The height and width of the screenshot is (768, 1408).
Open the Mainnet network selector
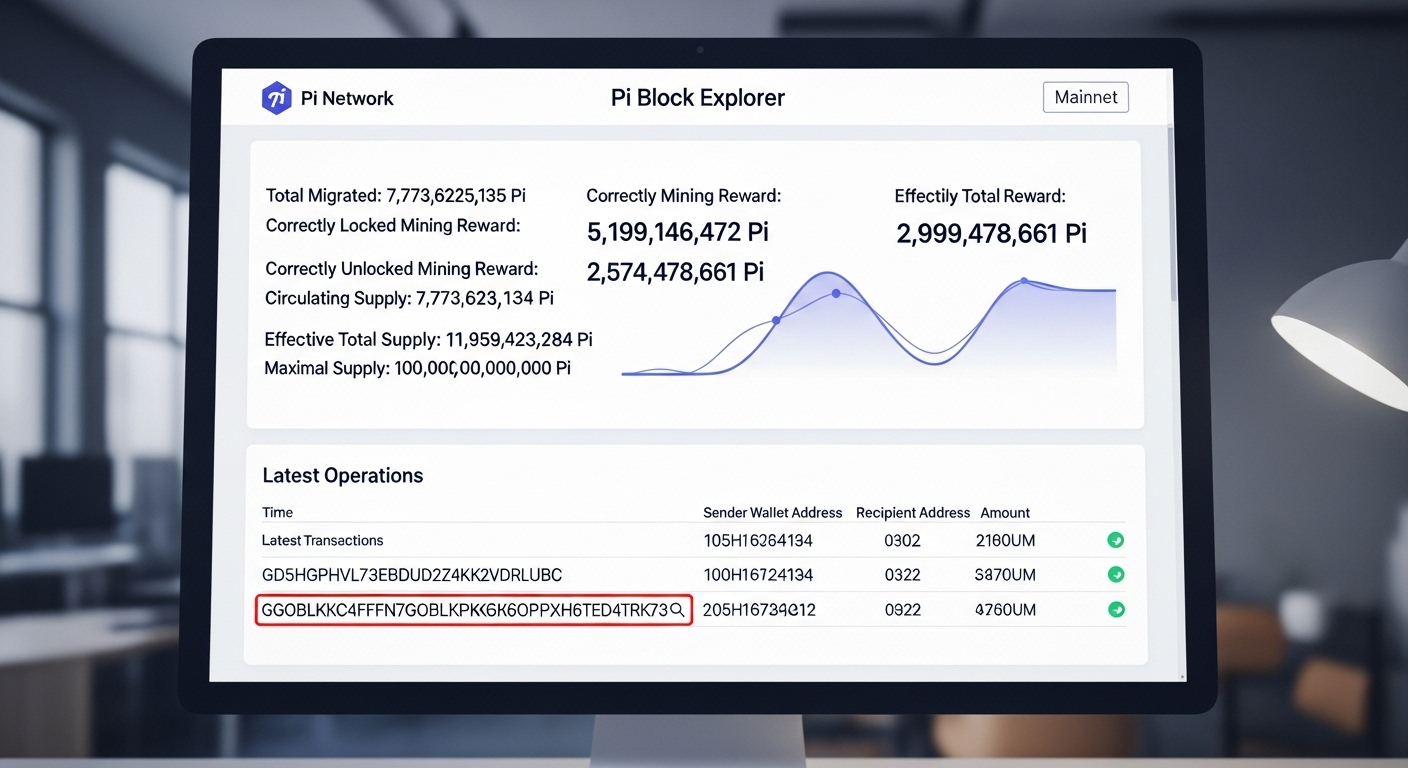1085,97
